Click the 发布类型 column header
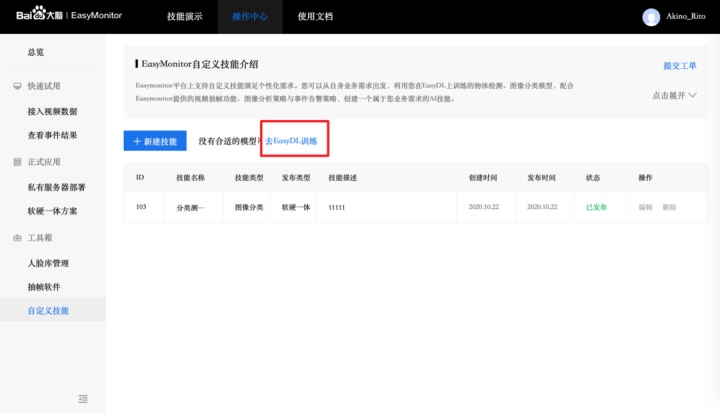Screen dimensions: 720x413 coord(296,177)
